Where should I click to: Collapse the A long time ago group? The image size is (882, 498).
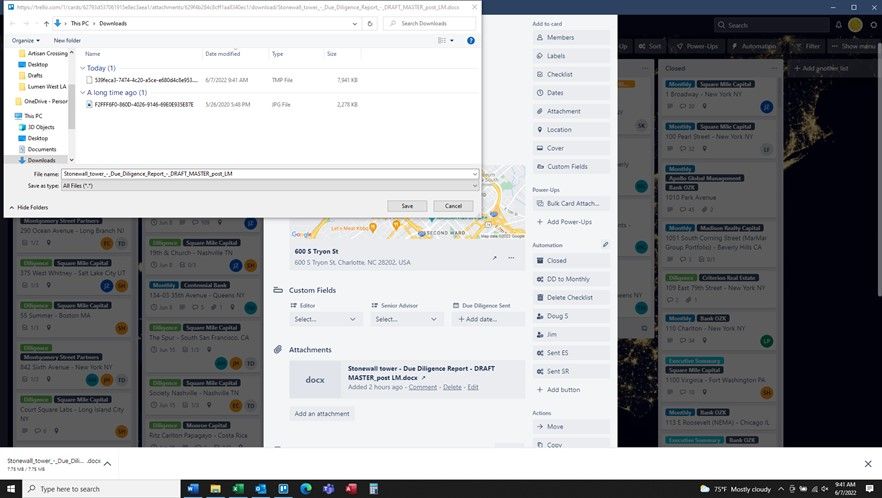point(83,92)
